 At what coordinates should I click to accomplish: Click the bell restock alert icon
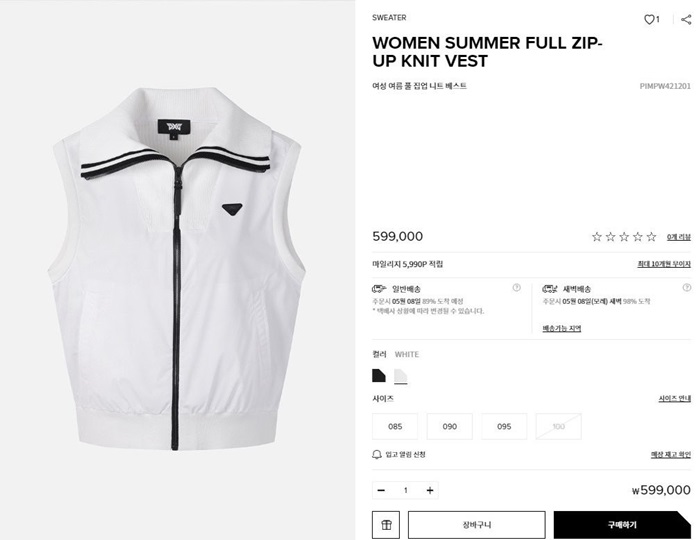coord(377,454)
